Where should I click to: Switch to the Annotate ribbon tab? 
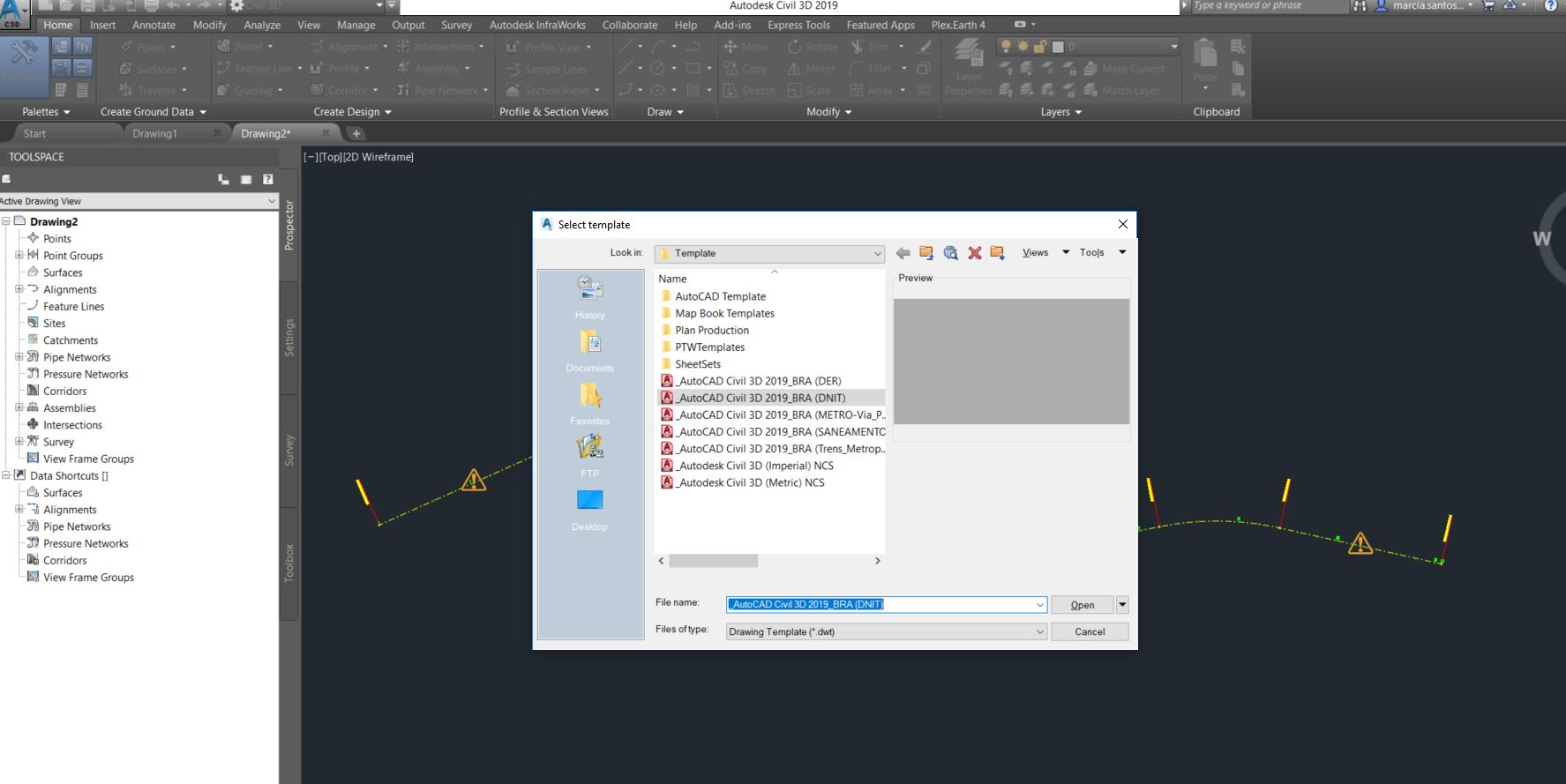[154, 26]
